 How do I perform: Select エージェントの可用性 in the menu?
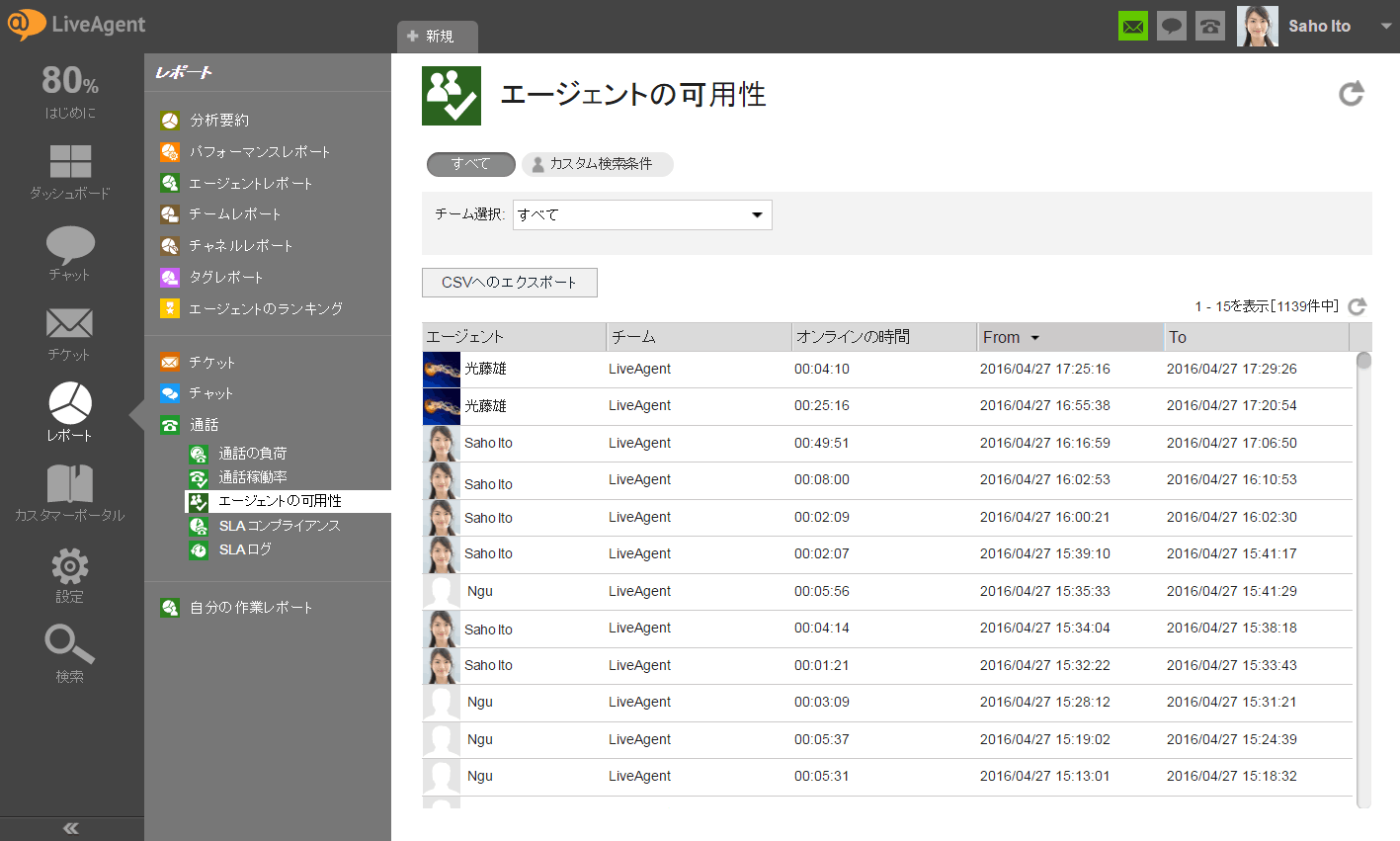(x=288, y=501)
